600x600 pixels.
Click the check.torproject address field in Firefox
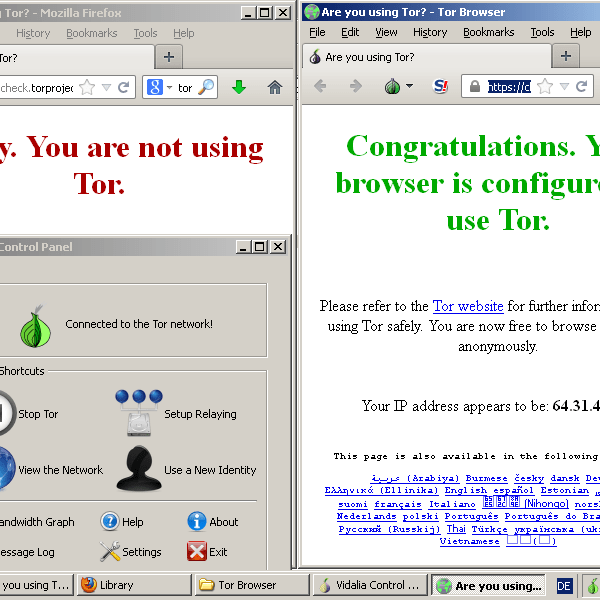37,88
